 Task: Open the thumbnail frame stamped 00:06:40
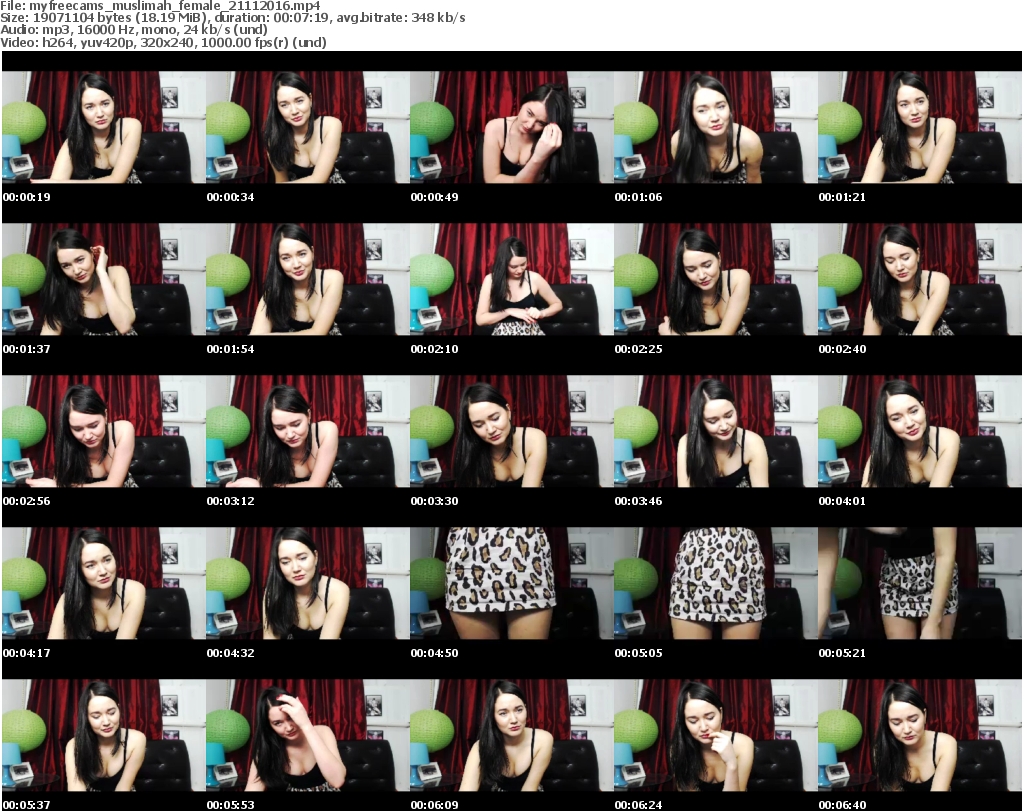click(920, 736)
